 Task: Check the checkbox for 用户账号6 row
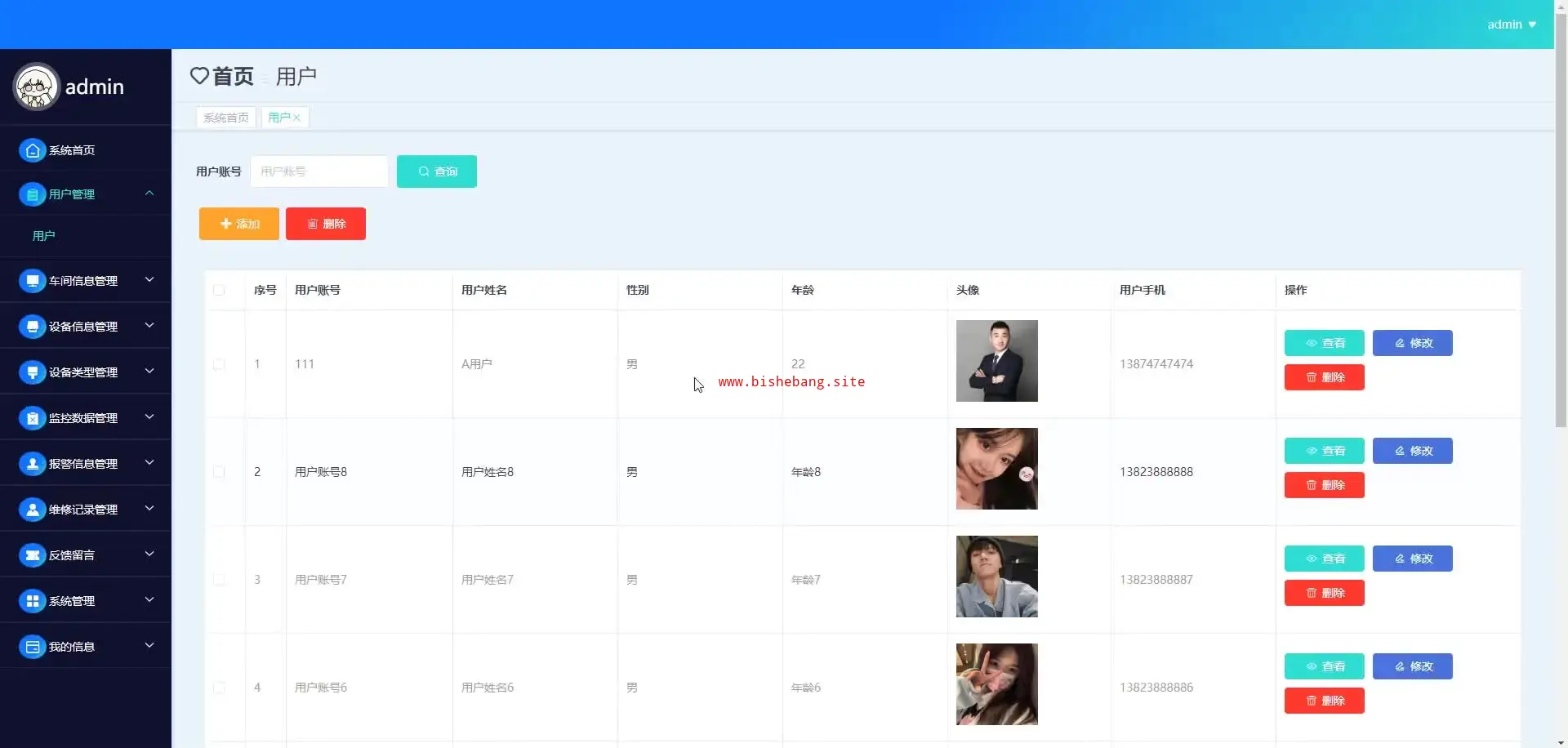click(x=219, y=688)
